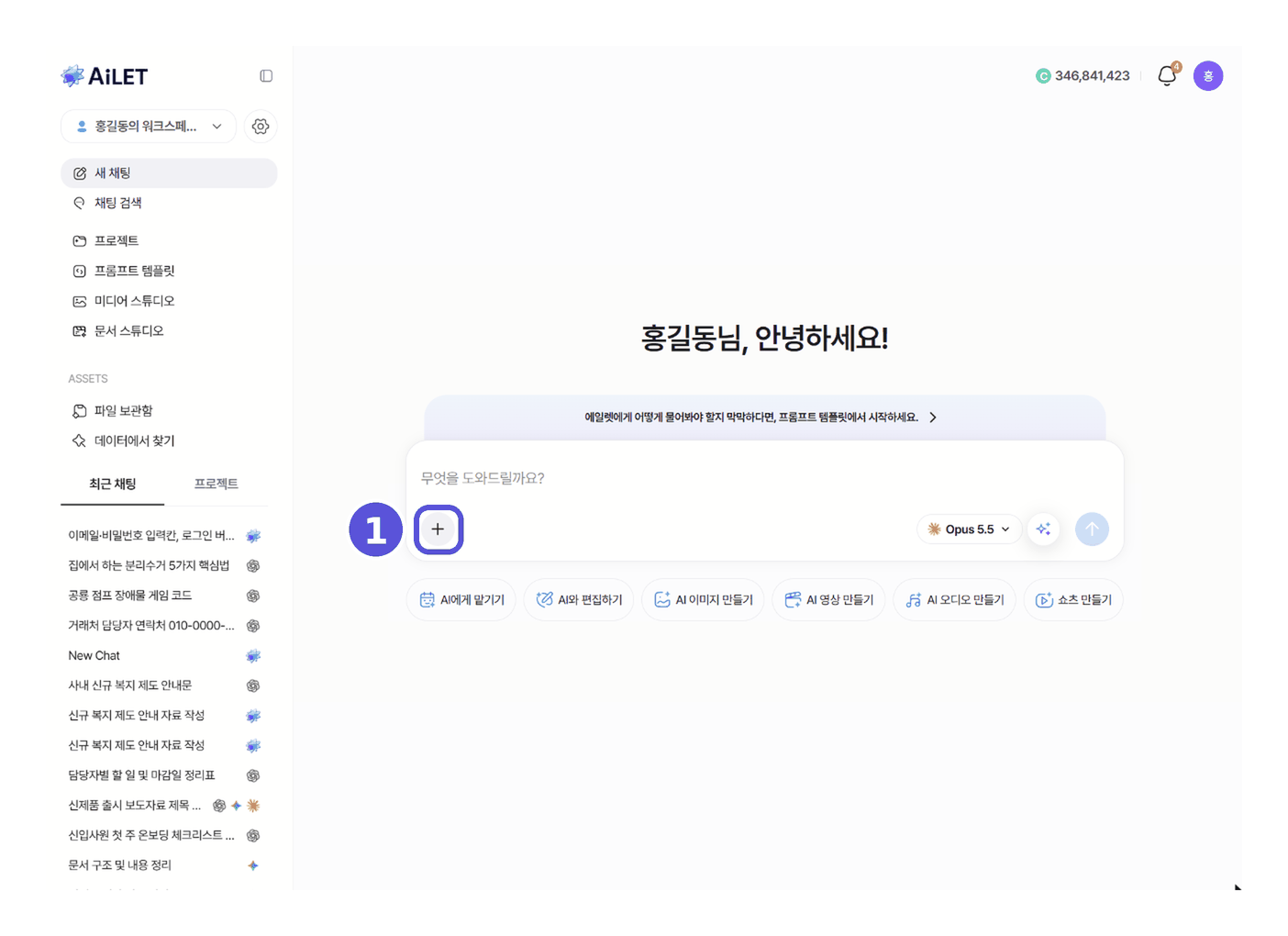
Task: Switch to the 최근 채팅 tab
Action: point(113,484)
